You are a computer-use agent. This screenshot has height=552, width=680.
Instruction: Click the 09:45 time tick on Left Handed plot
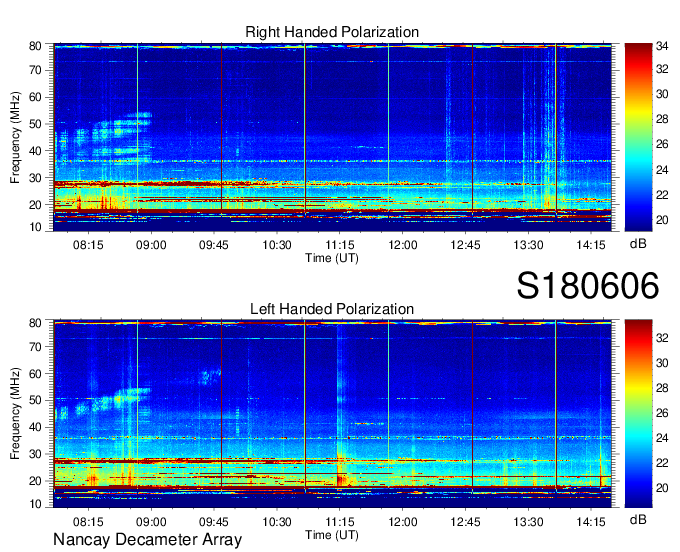click(214, 522)
